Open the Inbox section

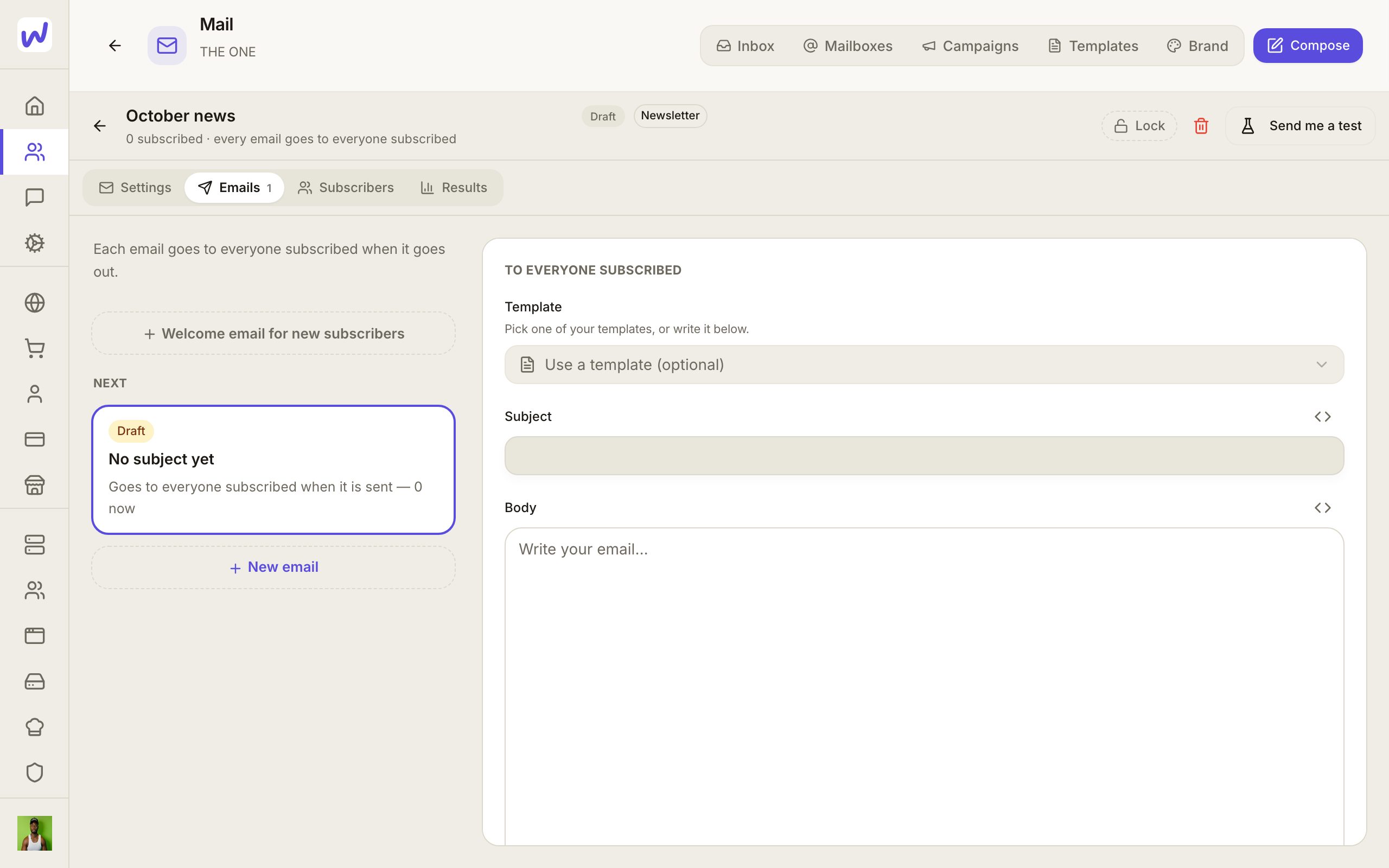(745, 46)
